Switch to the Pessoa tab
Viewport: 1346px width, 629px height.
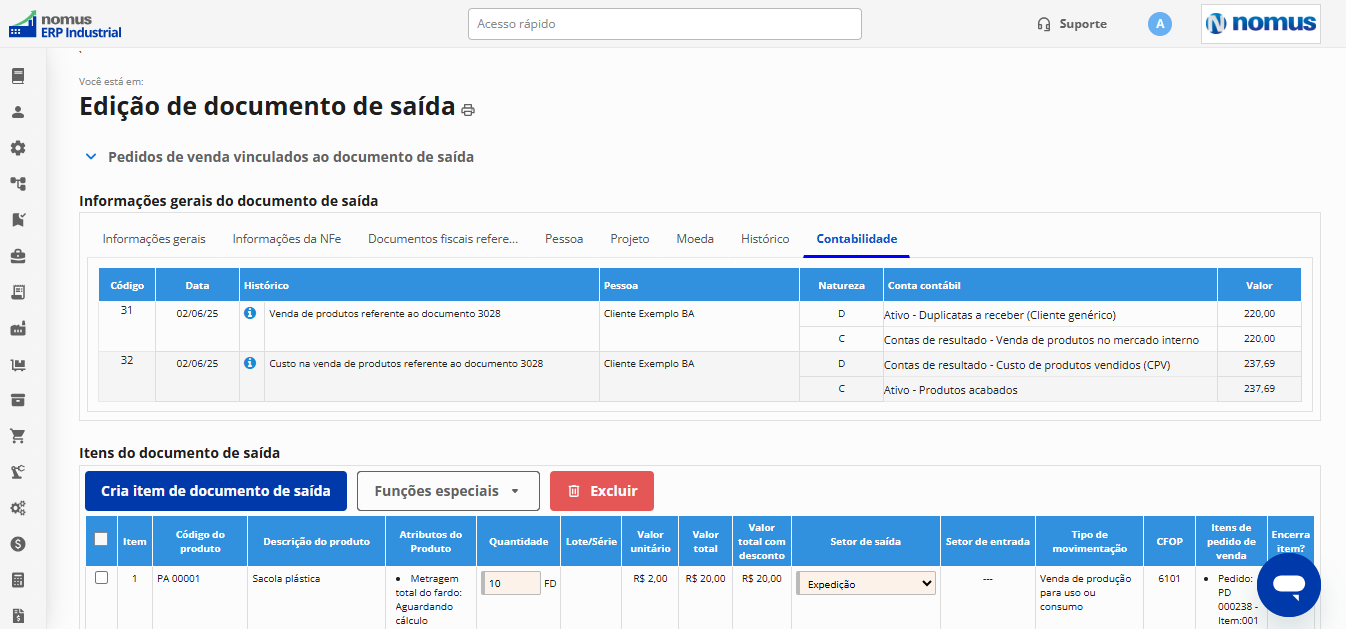(x=564, y=239)
